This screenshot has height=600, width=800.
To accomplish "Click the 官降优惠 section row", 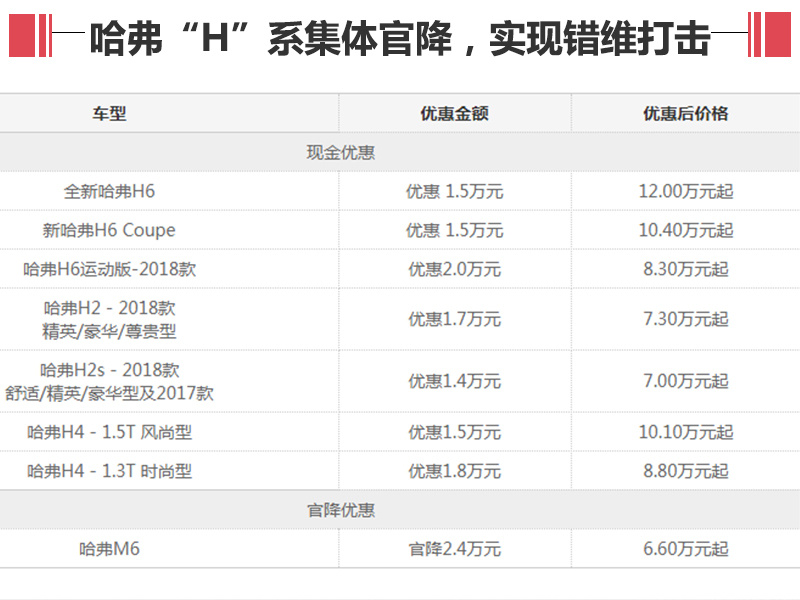I will 400,510.
